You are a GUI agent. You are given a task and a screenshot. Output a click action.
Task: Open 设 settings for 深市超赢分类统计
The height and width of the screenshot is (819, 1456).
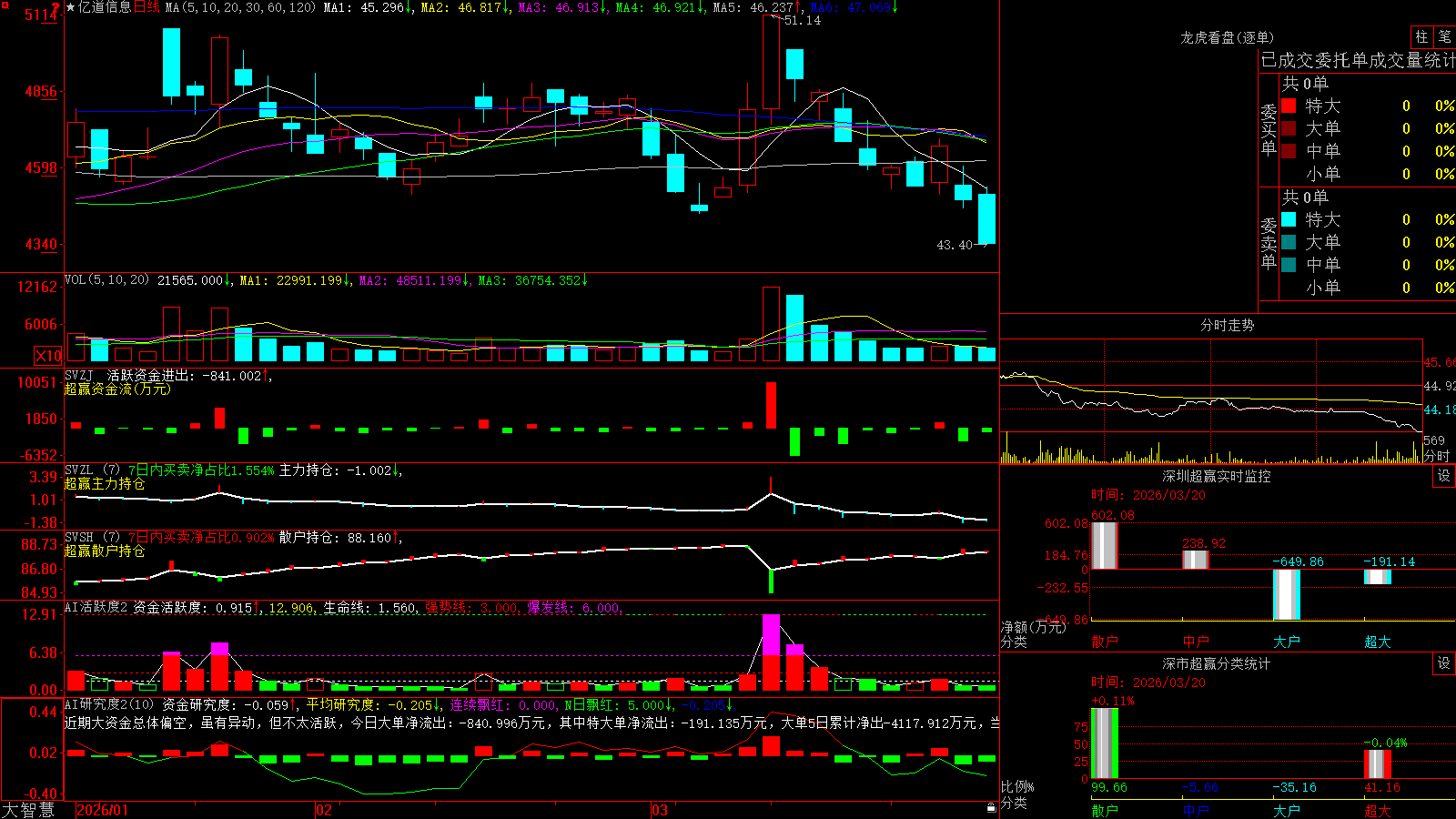click(x=1443, y=663)
